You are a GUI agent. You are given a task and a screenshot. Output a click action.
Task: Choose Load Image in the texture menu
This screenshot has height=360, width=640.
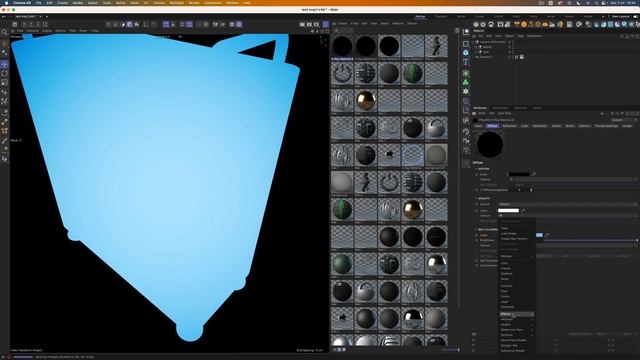509,233
